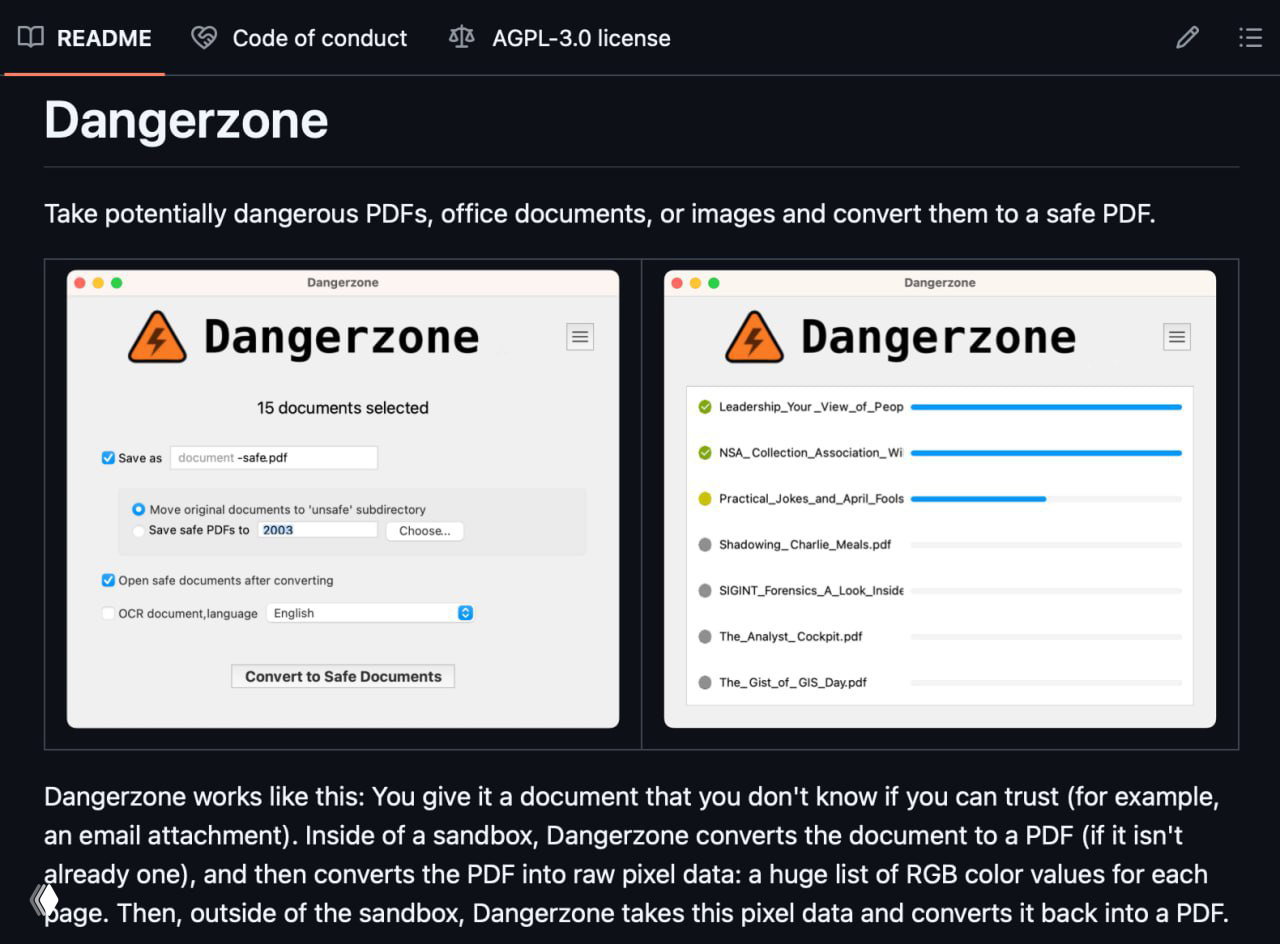The width and height of the screenshot is (1280, 944).
Task: Switch to the Code of conduct tab
Action: (x=300, y=38)
